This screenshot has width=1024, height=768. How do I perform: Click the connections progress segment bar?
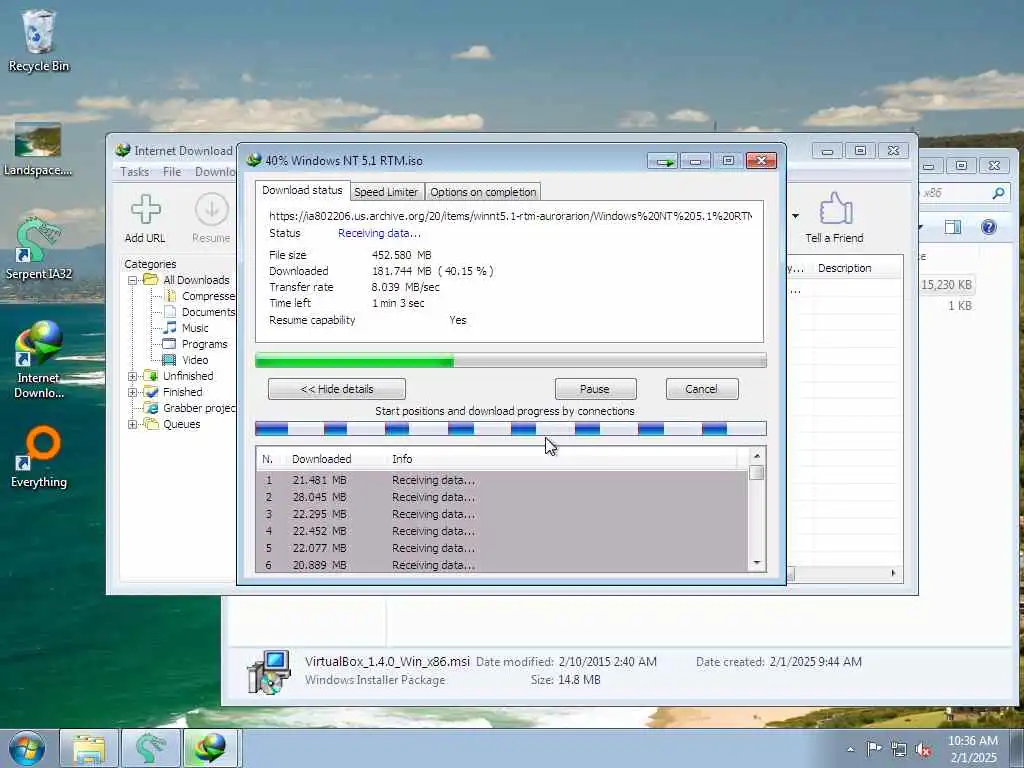(511, 428)
